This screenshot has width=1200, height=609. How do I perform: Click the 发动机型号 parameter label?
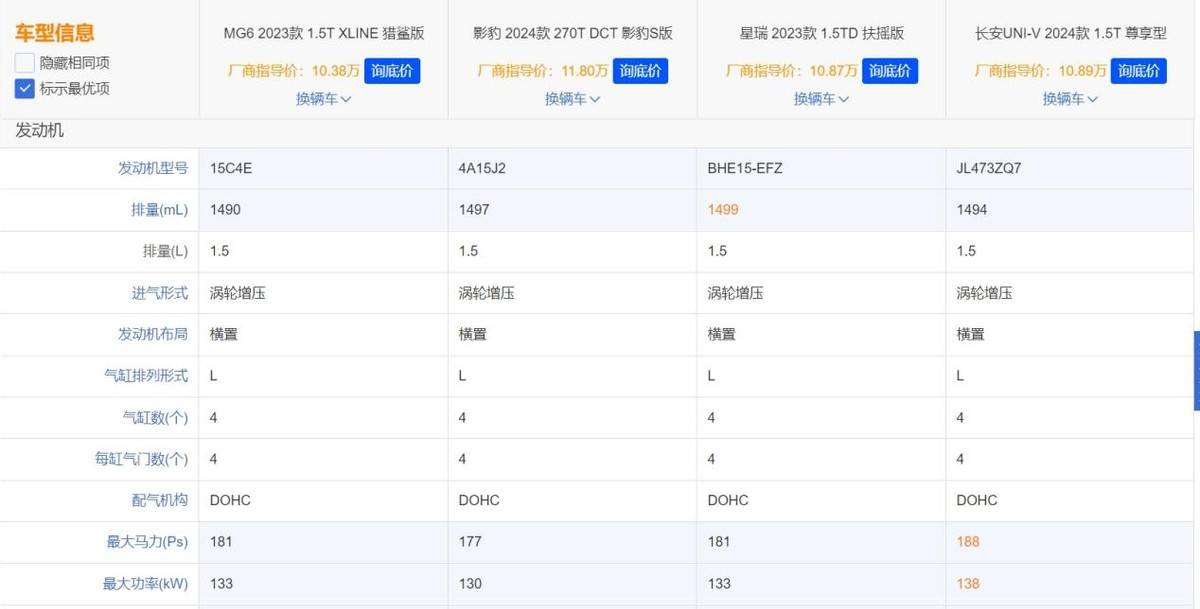[x=153, y=168]
